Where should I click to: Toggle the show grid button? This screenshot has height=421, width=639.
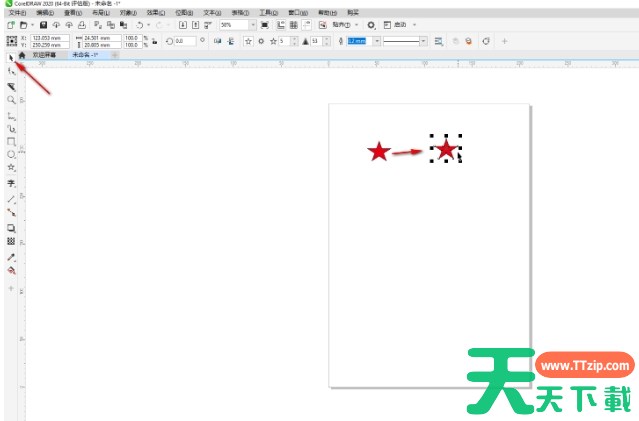[293, 25]
